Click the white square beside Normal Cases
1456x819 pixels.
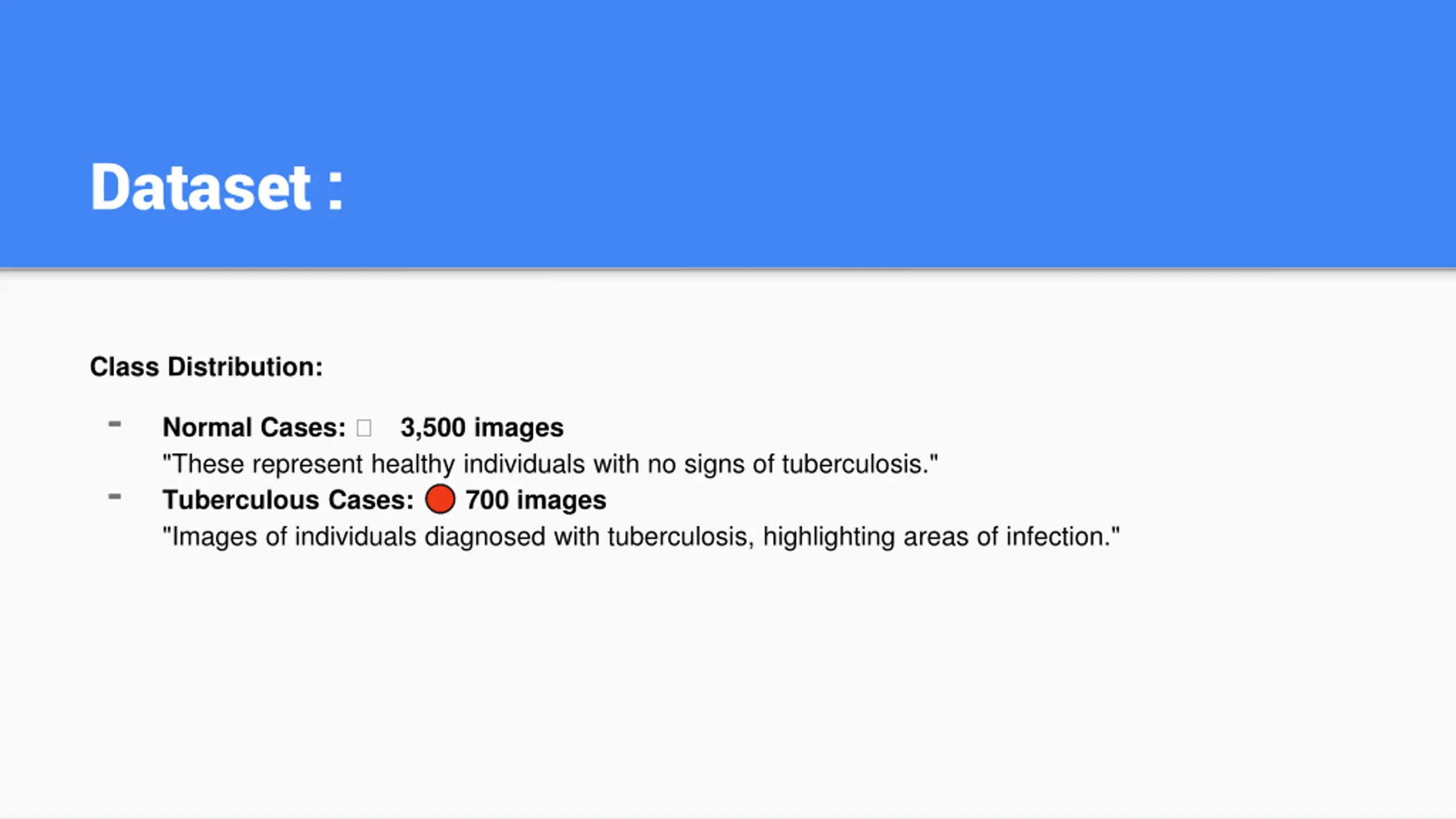[x=364, y=428]
